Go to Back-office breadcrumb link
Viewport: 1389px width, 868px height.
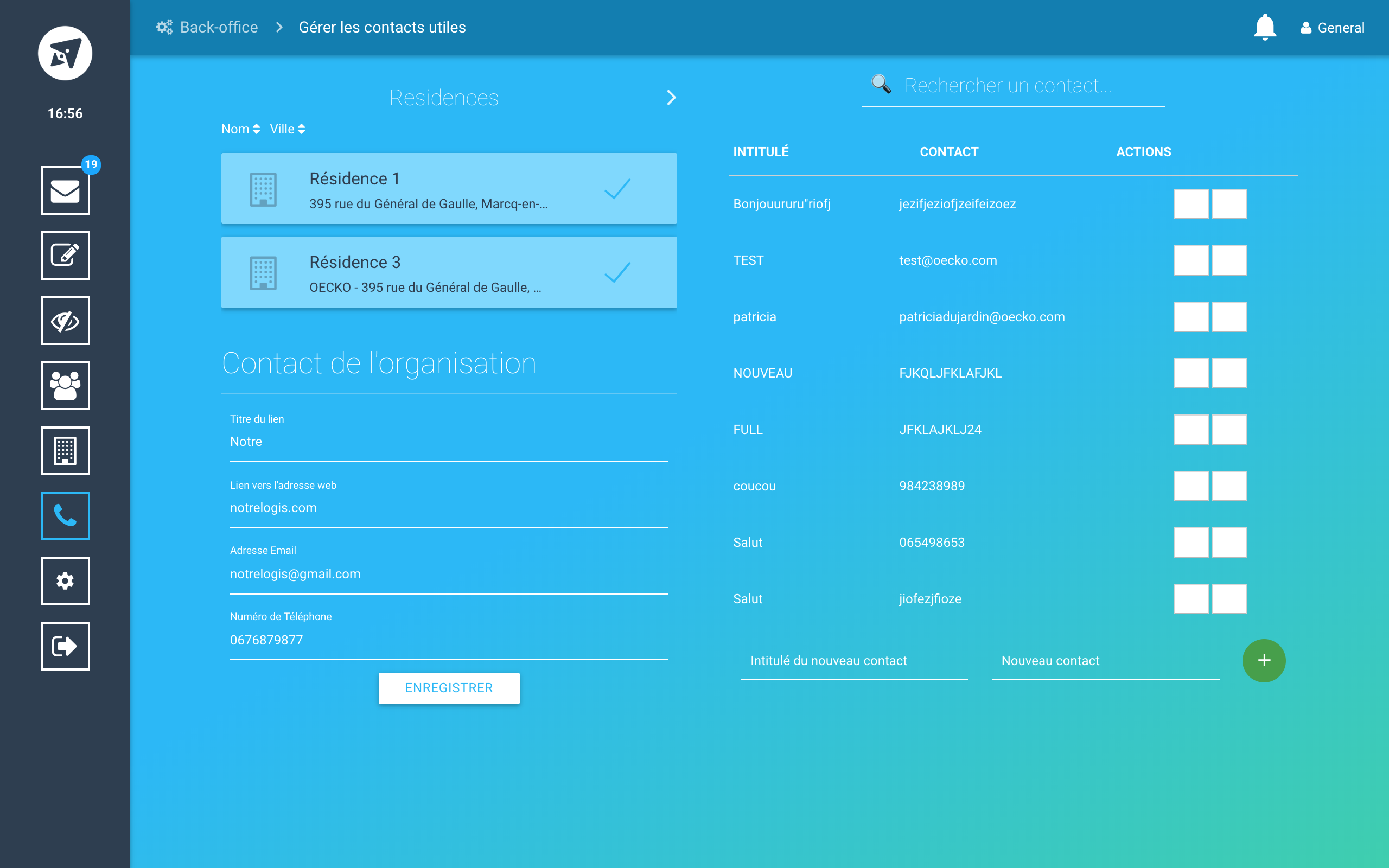219,27
